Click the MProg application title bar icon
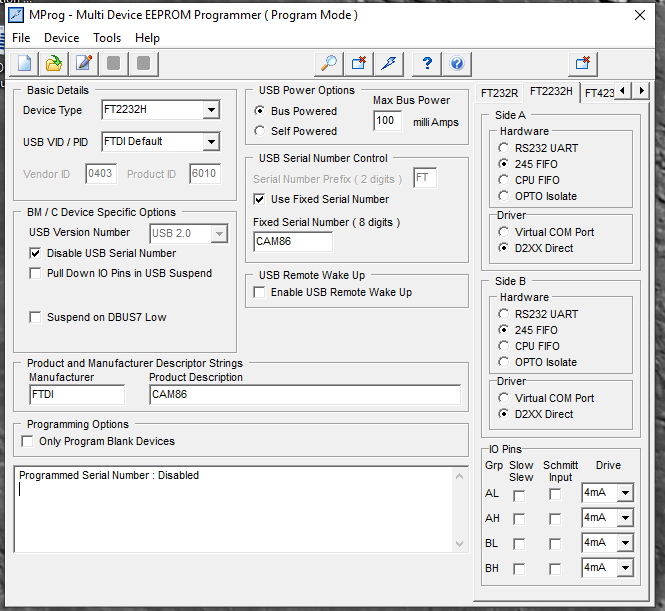The height and width of the screenshot is (611, 665). pyautogui.click(x=16, y=15)
